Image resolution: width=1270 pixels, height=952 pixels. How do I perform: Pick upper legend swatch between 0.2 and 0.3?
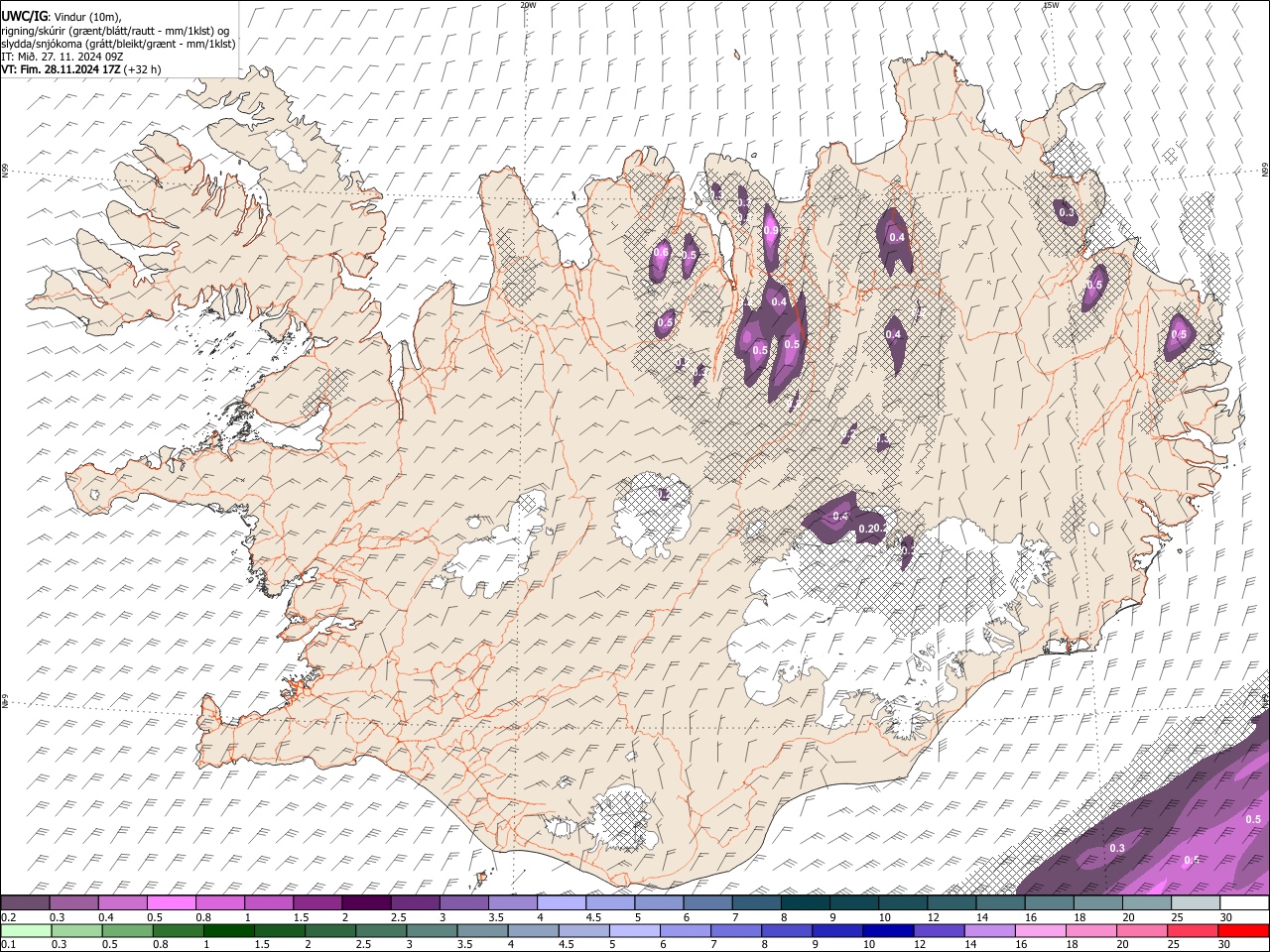click(25, 902)
